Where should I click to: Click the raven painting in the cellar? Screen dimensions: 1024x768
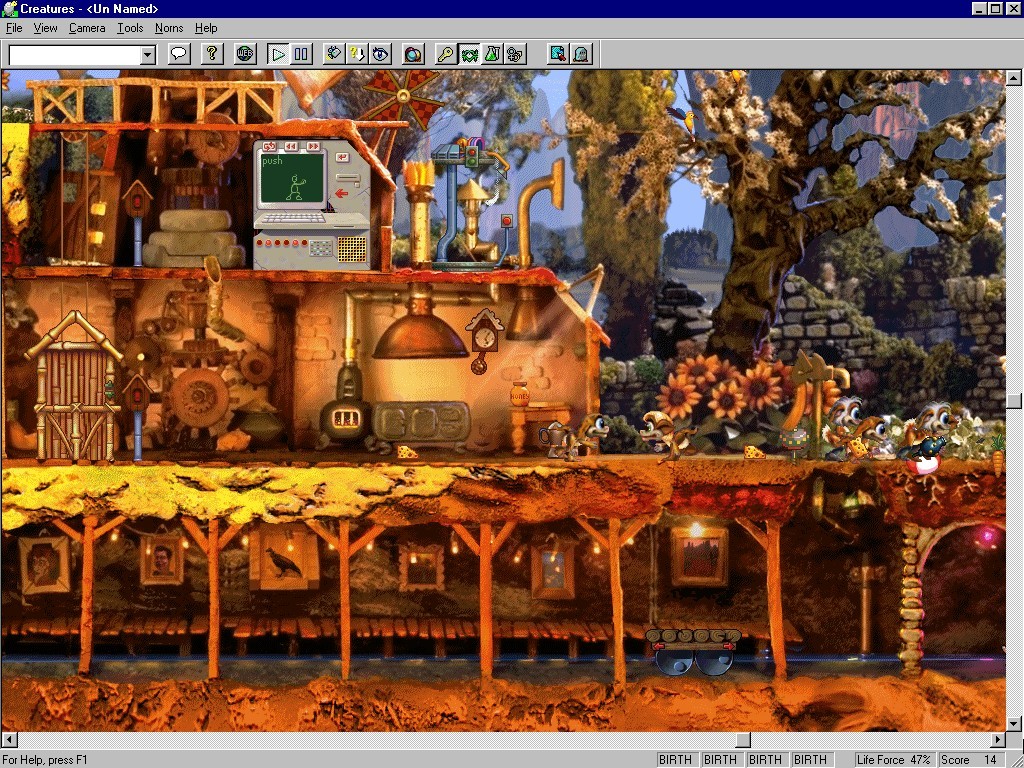coord(285,560)
